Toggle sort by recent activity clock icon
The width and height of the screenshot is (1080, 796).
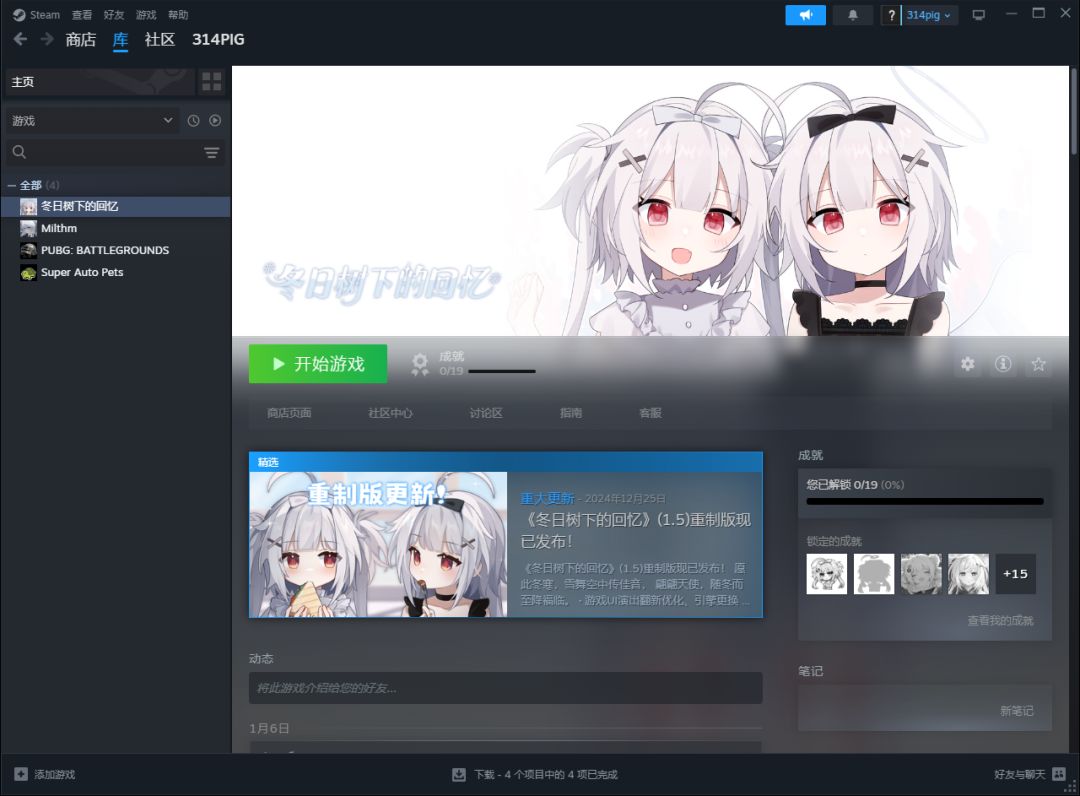pos(194,121)
